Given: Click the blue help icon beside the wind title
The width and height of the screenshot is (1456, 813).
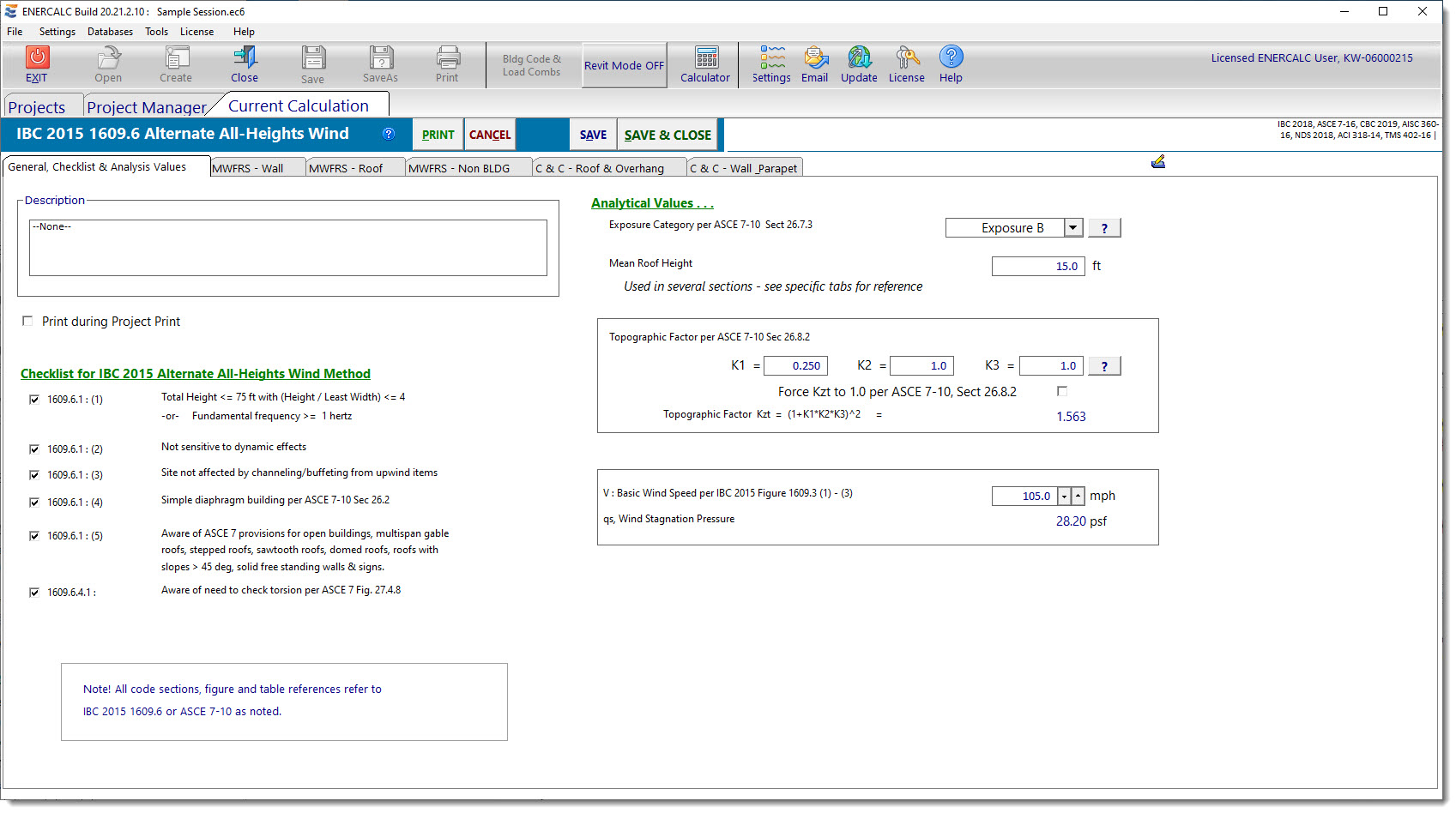Looking at the screenshot, I should click(x=389, y=134).
